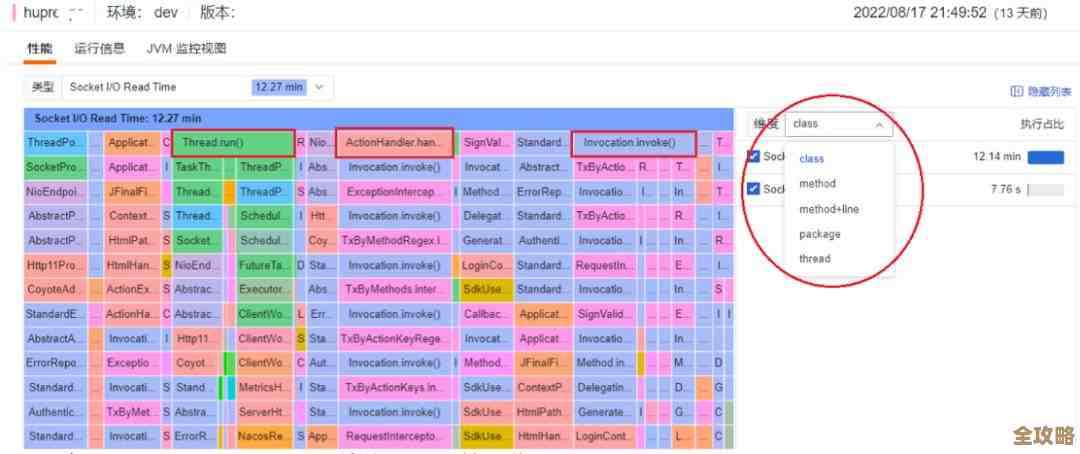Collapse the class dimension dropdown arrow
The height and width of the screenshot is (454, 1080).
(879, 124)
